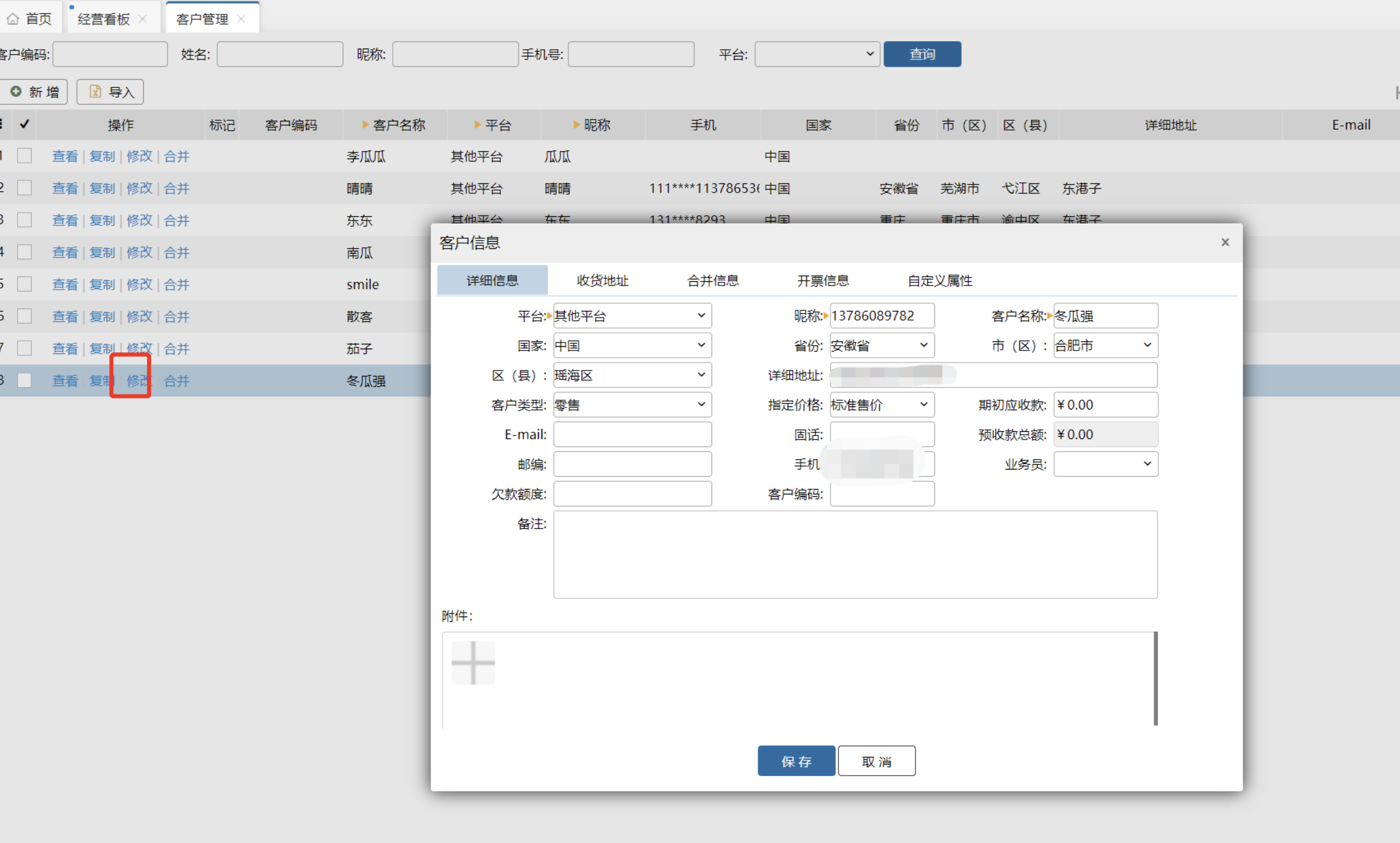1400x843 pixels.
Task: Close the 客户信息 dialog
Action: coord(1225,242)
